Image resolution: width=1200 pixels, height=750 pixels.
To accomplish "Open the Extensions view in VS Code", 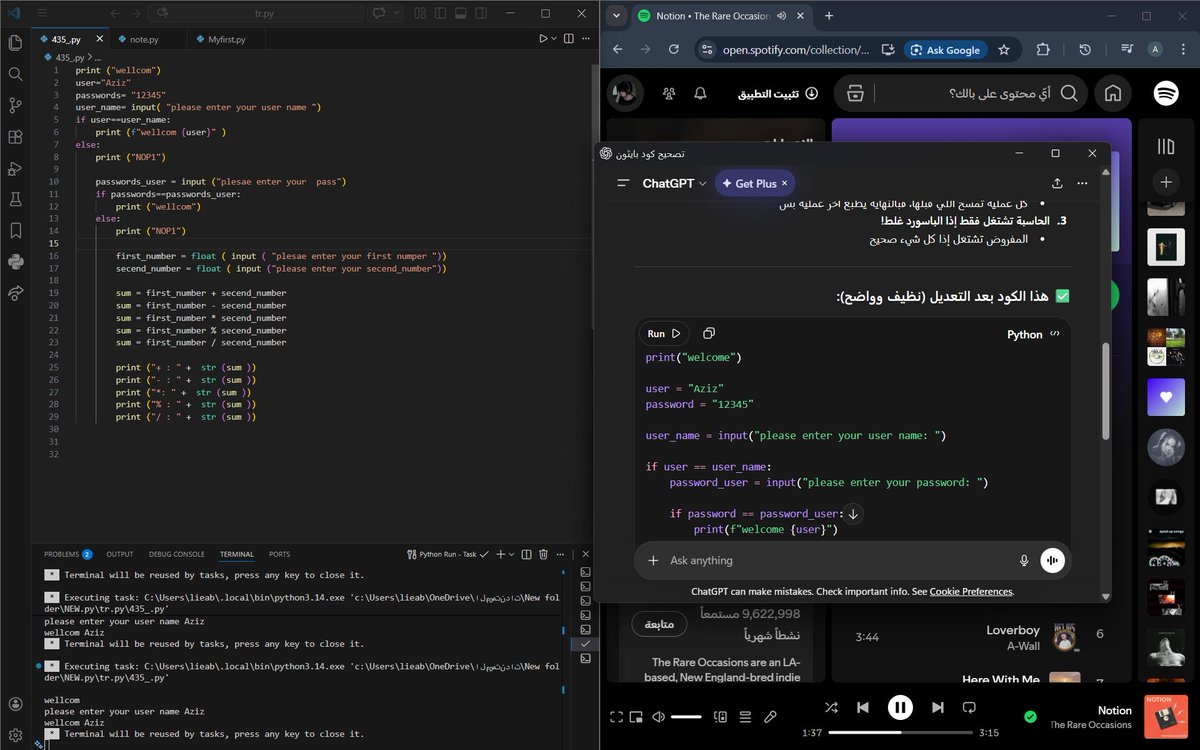I will click(15, 137).
